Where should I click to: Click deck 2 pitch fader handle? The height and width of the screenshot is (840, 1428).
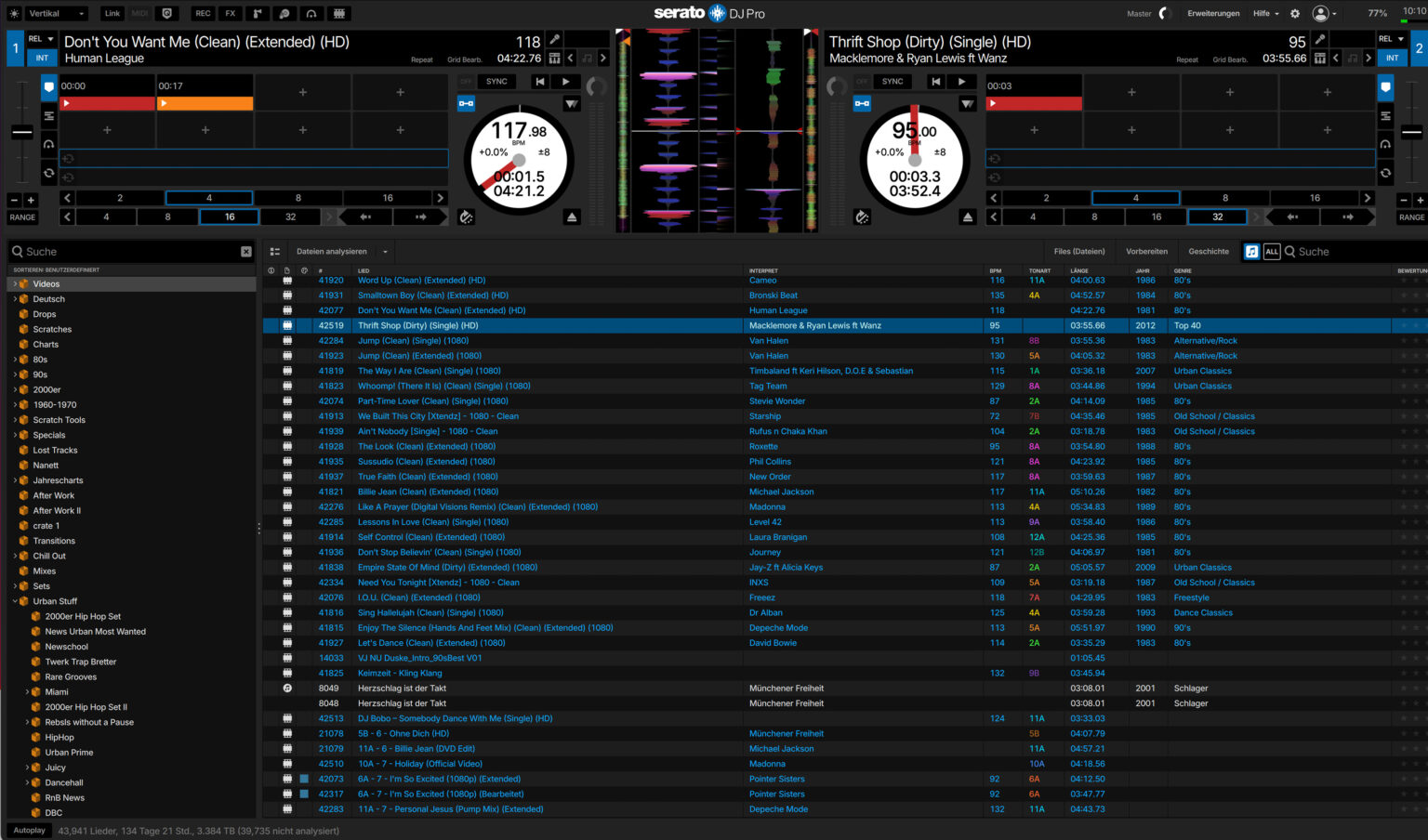(x=1411, y=133)
